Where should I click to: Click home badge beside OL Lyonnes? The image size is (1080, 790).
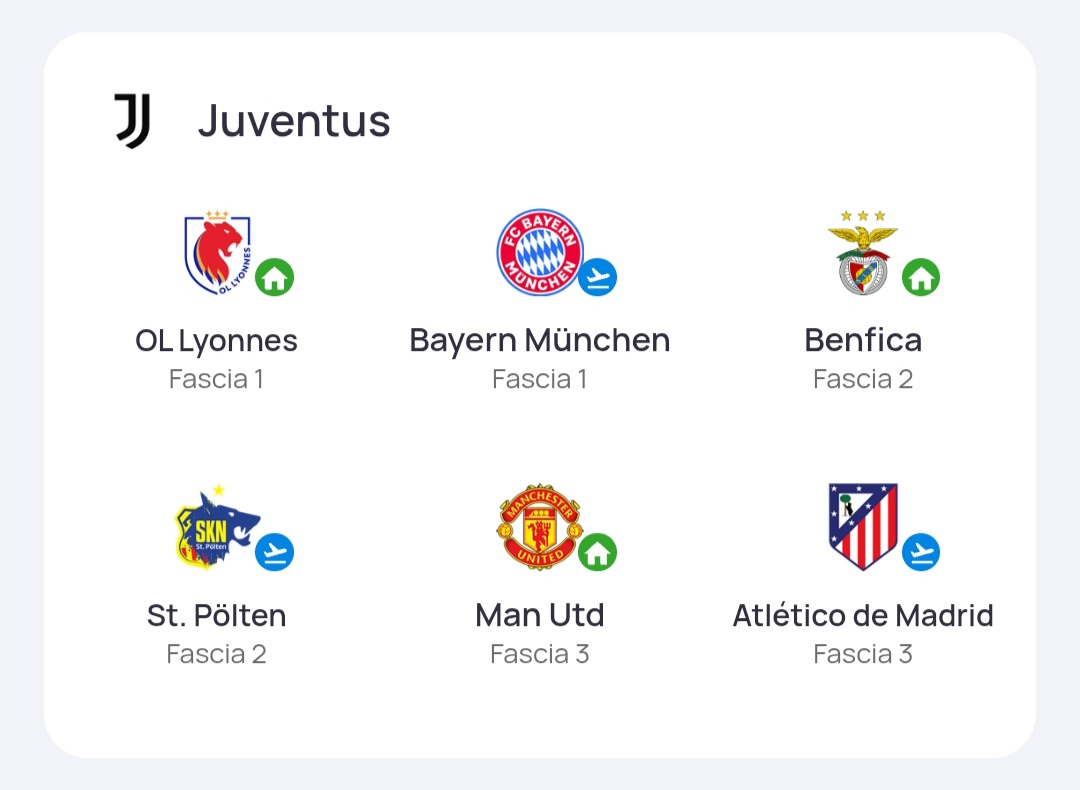[x=275, y=277]
